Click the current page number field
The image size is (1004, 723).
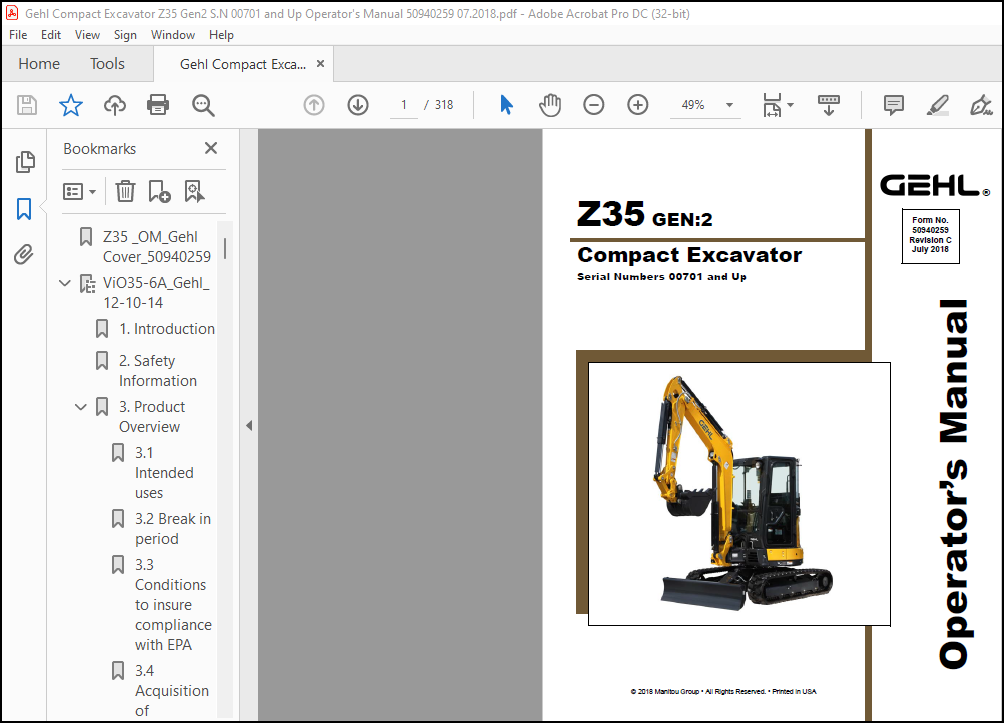click(404, 105)
